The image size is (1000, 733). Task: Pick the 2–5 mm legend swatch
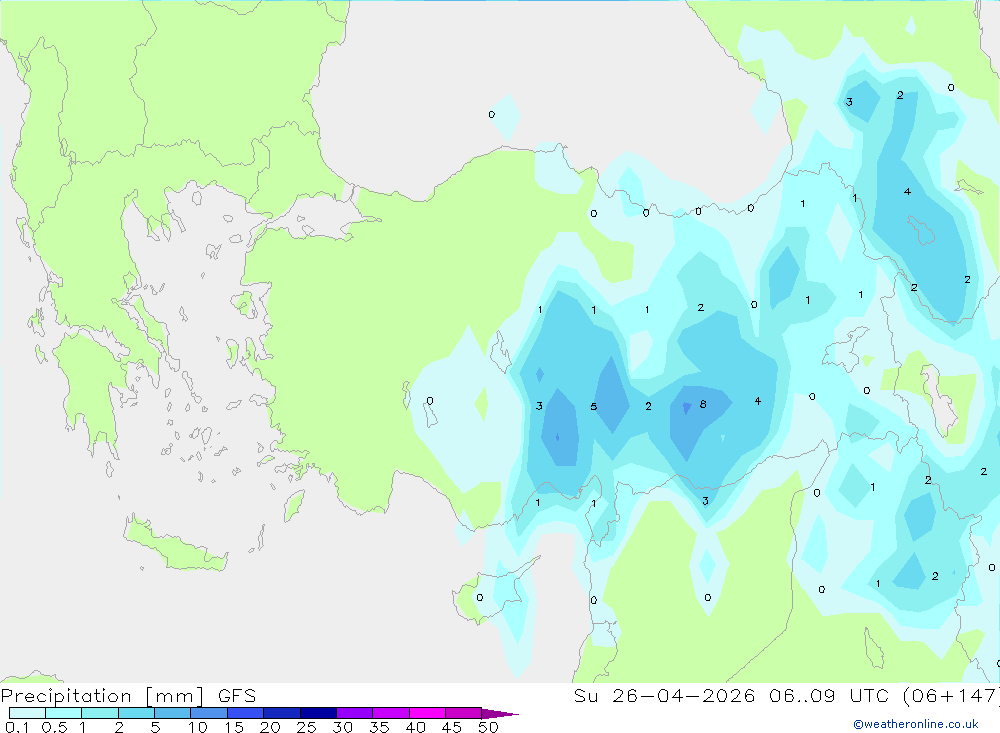pyautogui.click(x=136, y=713)
